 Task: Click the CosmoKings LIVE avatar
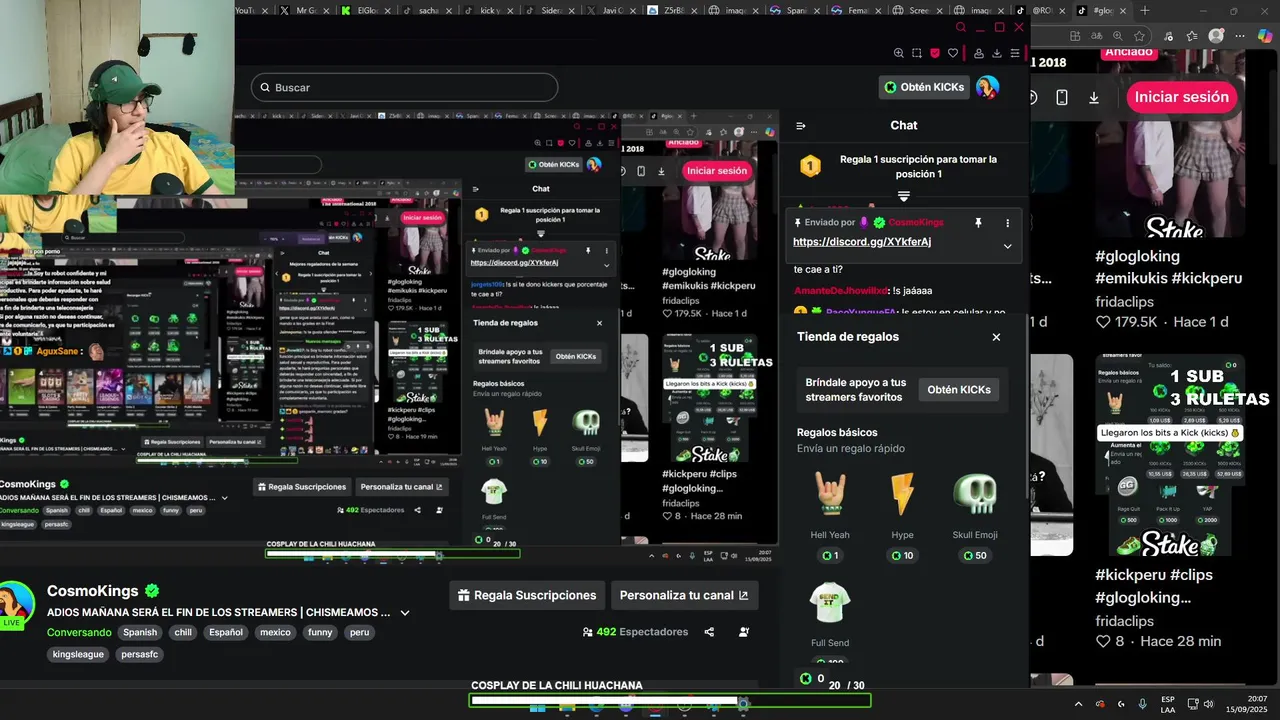pyautogui.click(x=16, y=603)
